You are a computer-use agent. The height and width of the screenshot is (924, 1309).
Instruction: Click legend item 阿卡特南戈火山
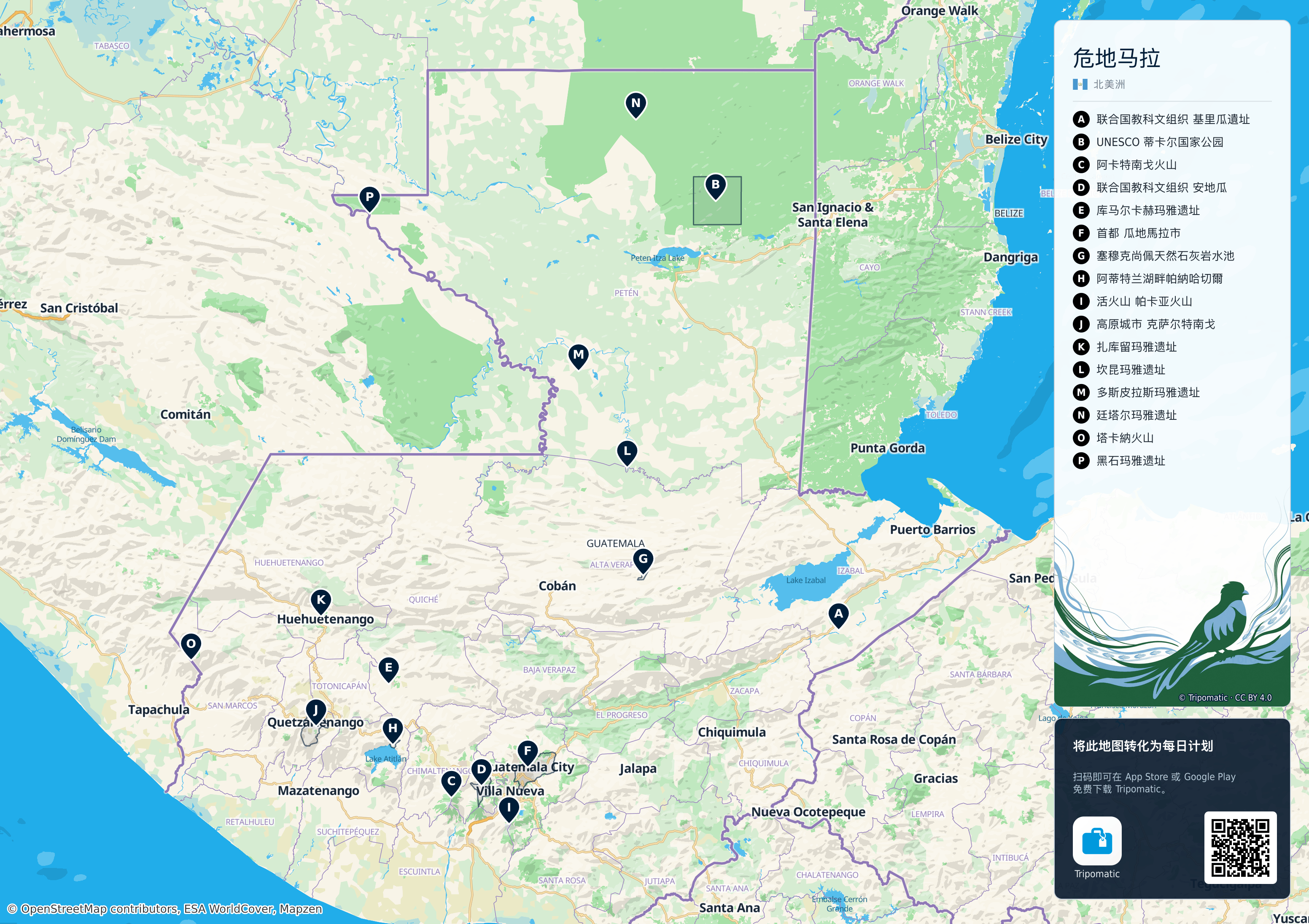[1125, 165]
